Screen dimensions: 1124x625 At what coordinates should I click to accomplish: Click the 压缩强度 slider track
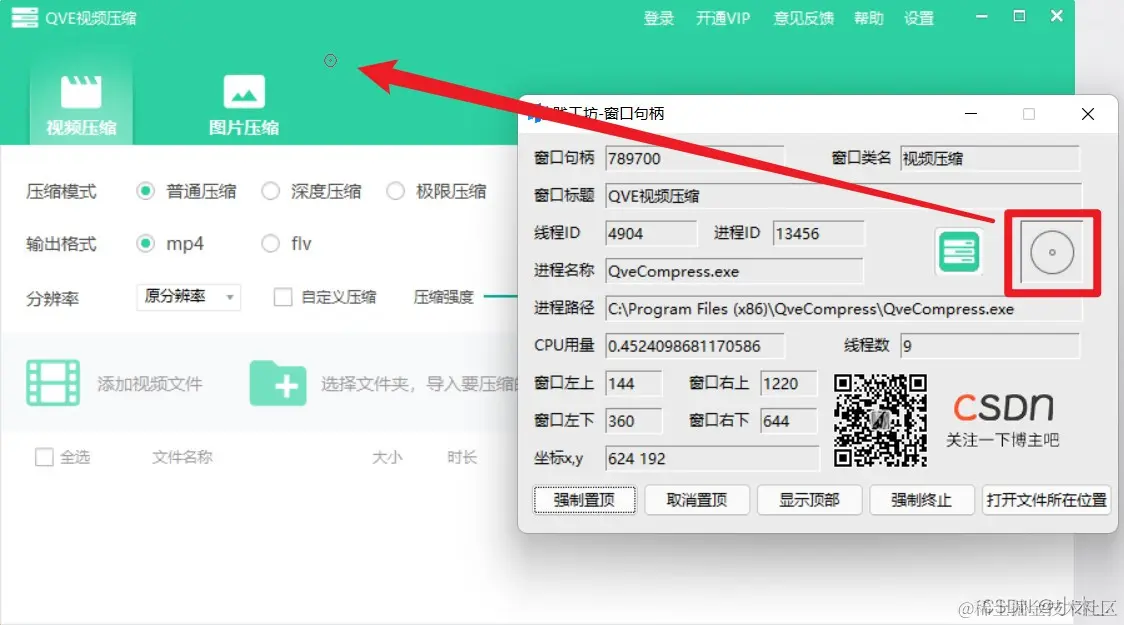pos(501,296)
